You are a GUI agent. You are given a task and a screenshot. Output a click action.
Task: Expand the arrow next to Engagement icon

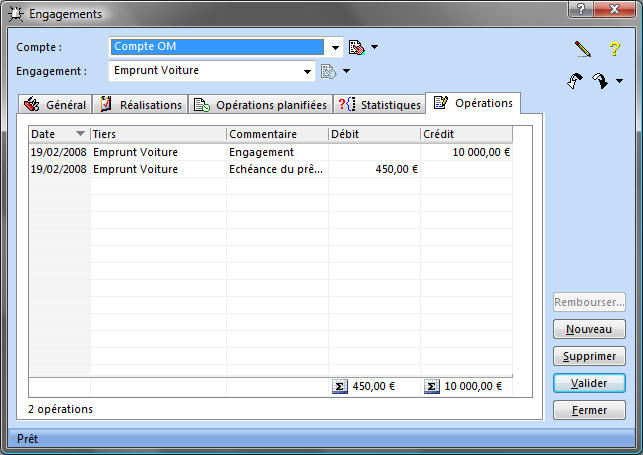[346, 71]
